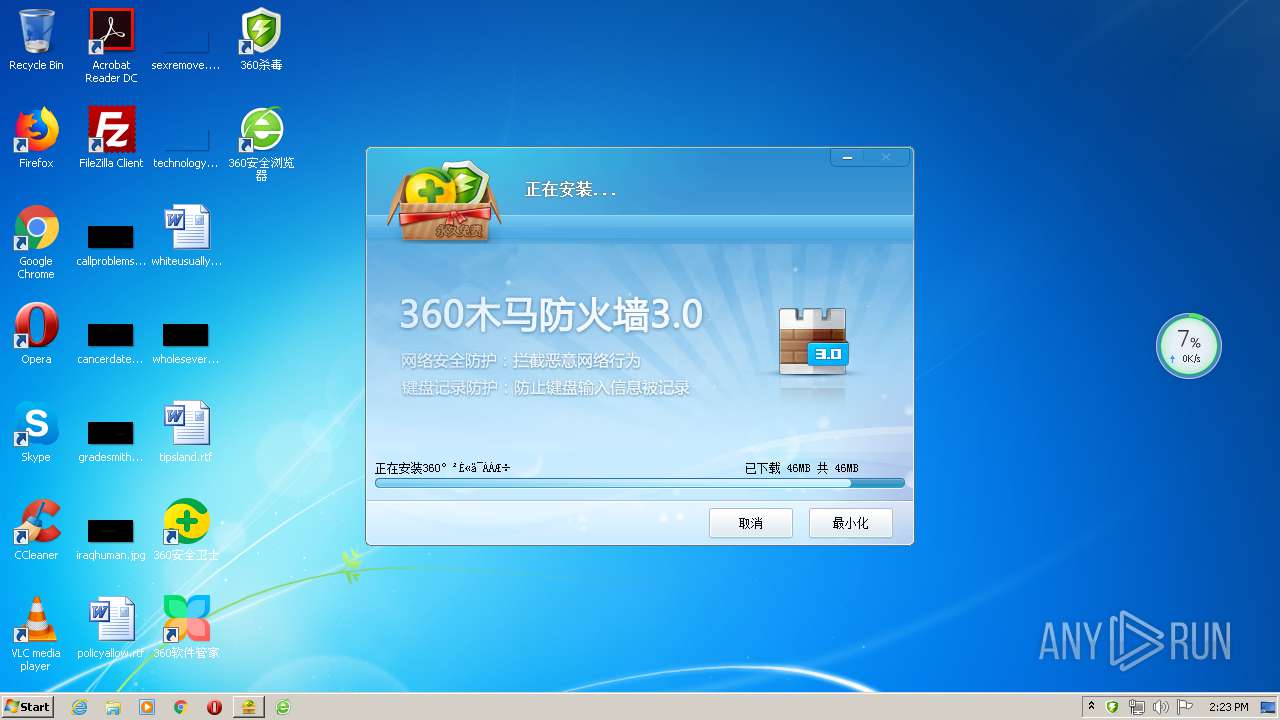The width and height of the screenshot is (1280, 720).
Task: Click the 网络安全防护 description line
Action: tap(520, 361)
